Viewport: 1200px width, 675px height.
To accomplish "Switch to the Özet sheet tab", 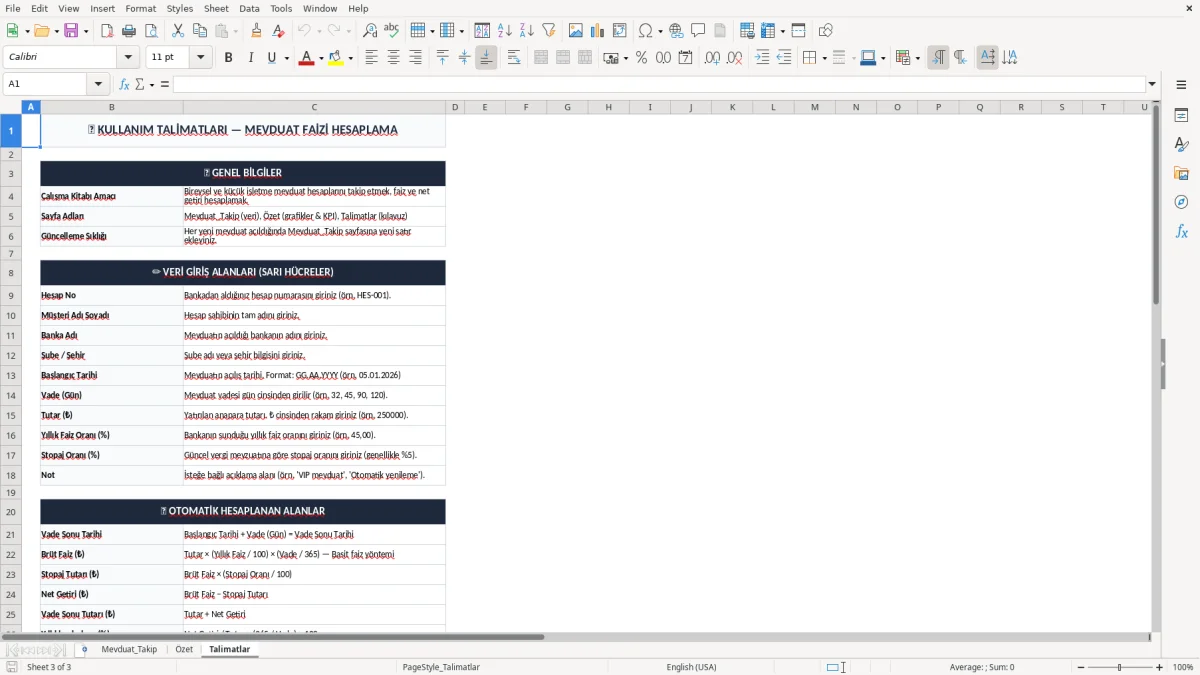I will tap(184, 649).
